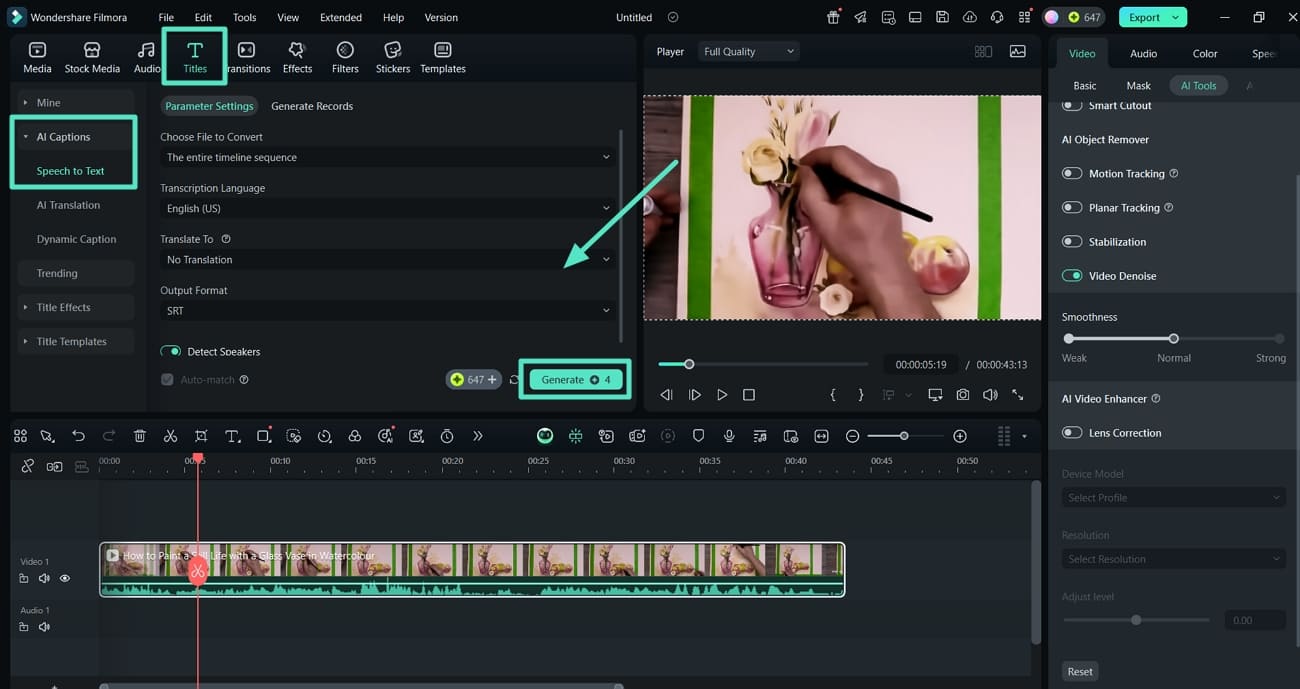Open Generate Records view
Image resolution: width=1300 pixels, height=689 pixels.
pyautogui.click(x=312, y=106)
